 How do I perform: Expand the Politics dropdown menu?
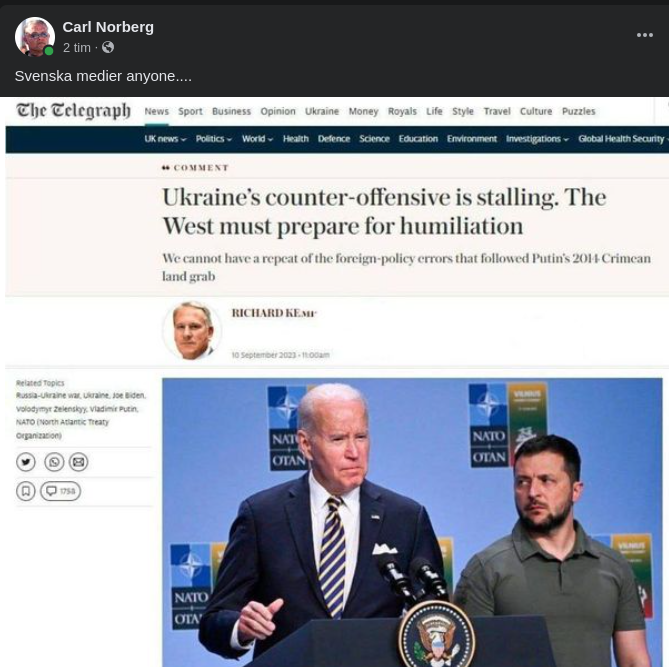(214, 139)
